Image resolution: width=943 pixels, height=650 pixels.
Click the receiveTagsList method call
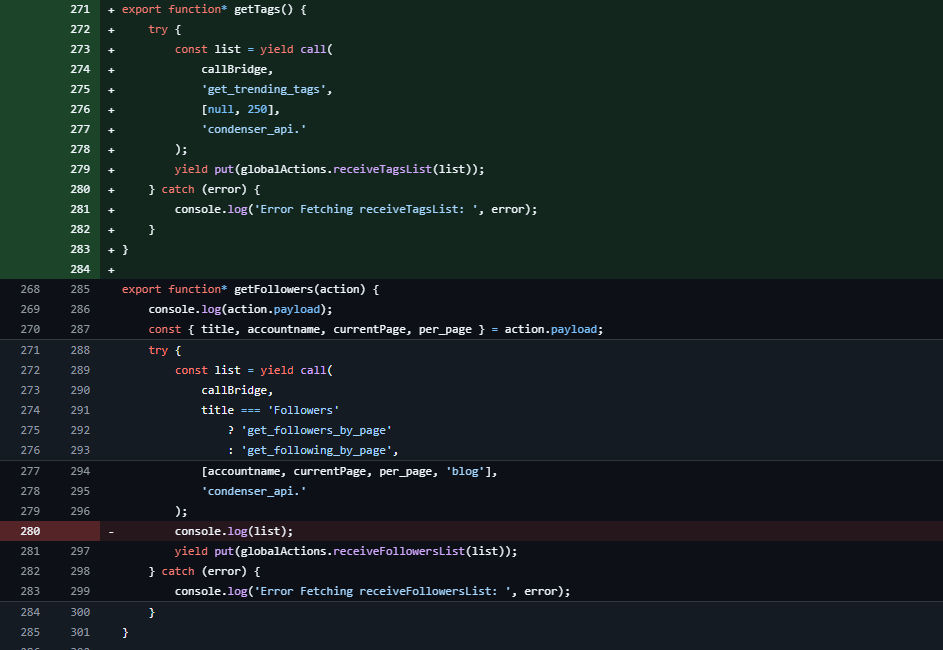pyautogui.click(x=382, y=169)
